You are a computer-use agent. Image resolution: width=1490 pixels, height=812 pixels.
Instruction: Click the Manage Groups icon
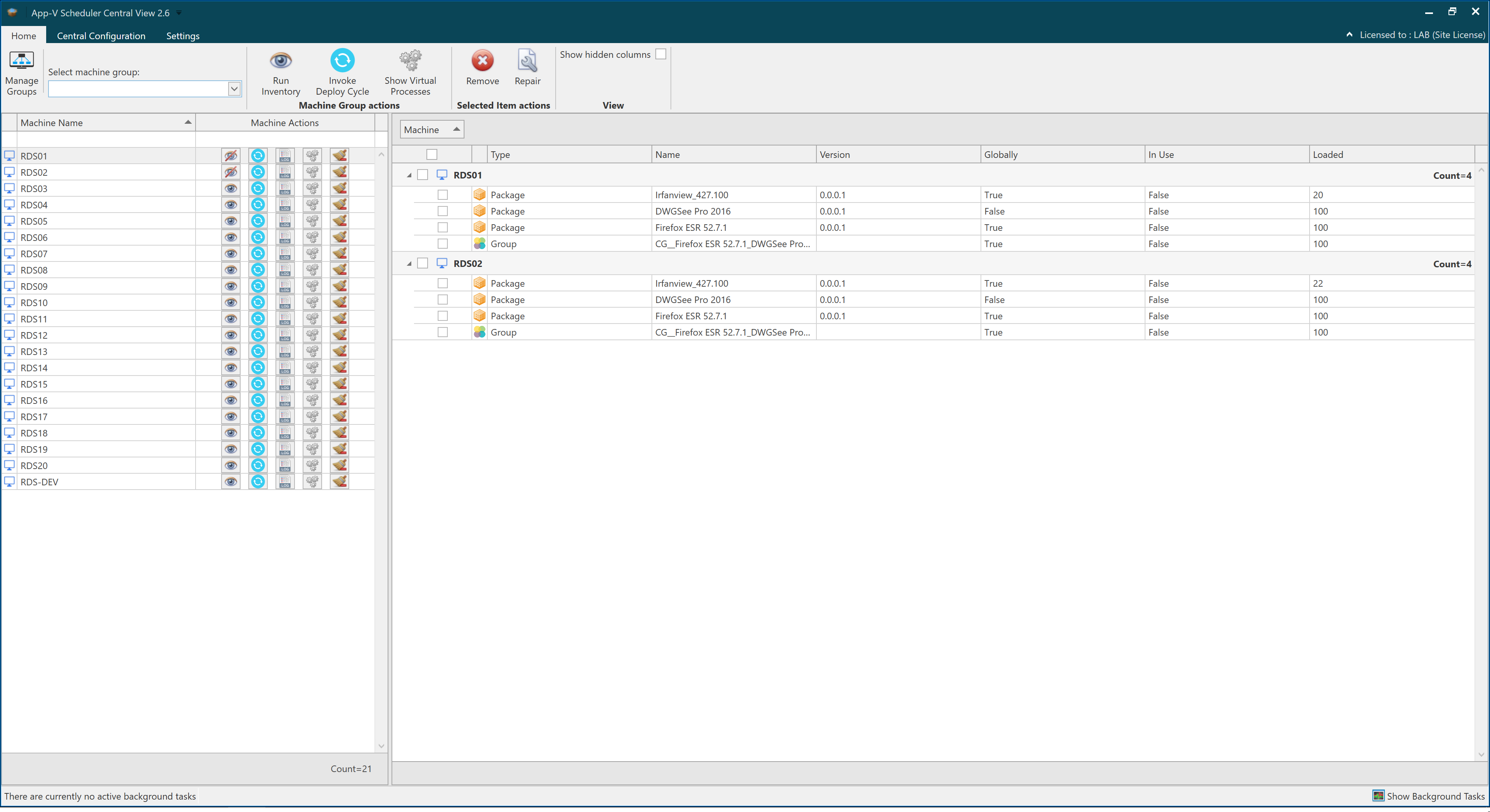[21, 61]
